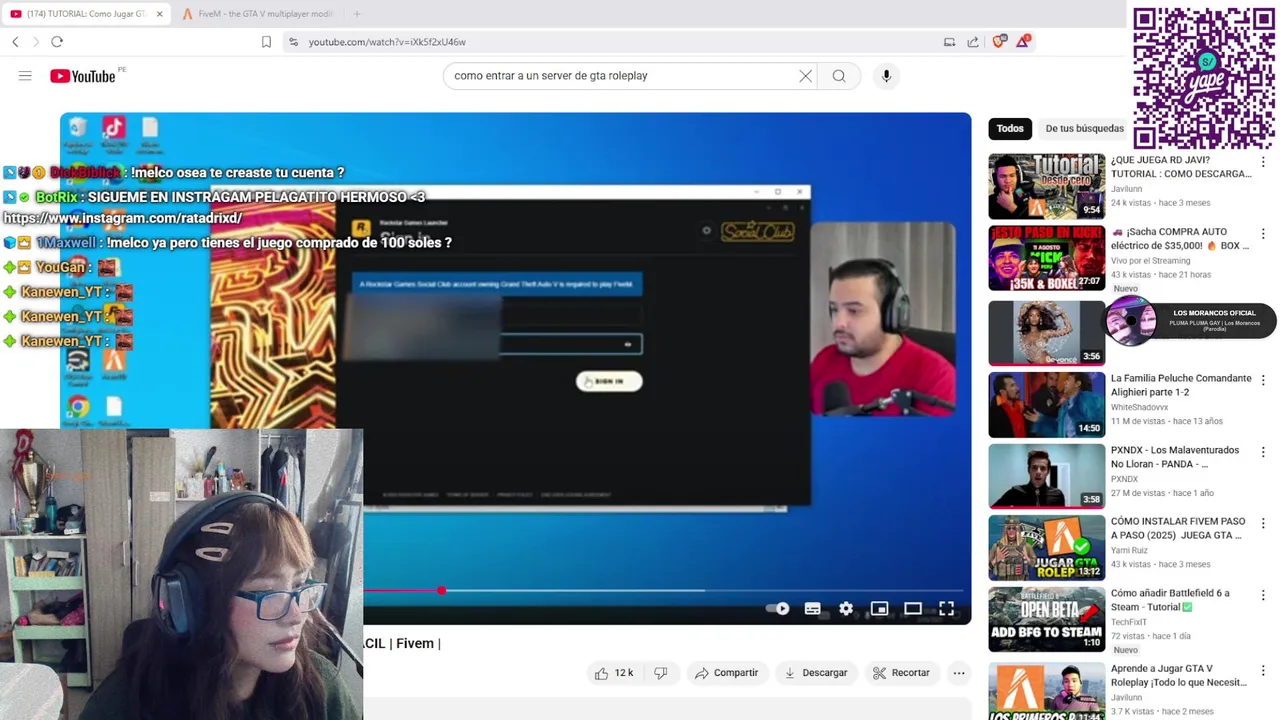The height and width of the screenshot is (720, 1280).
Task: Toggle subtitles in video player
Action: (x=812, y=609)
